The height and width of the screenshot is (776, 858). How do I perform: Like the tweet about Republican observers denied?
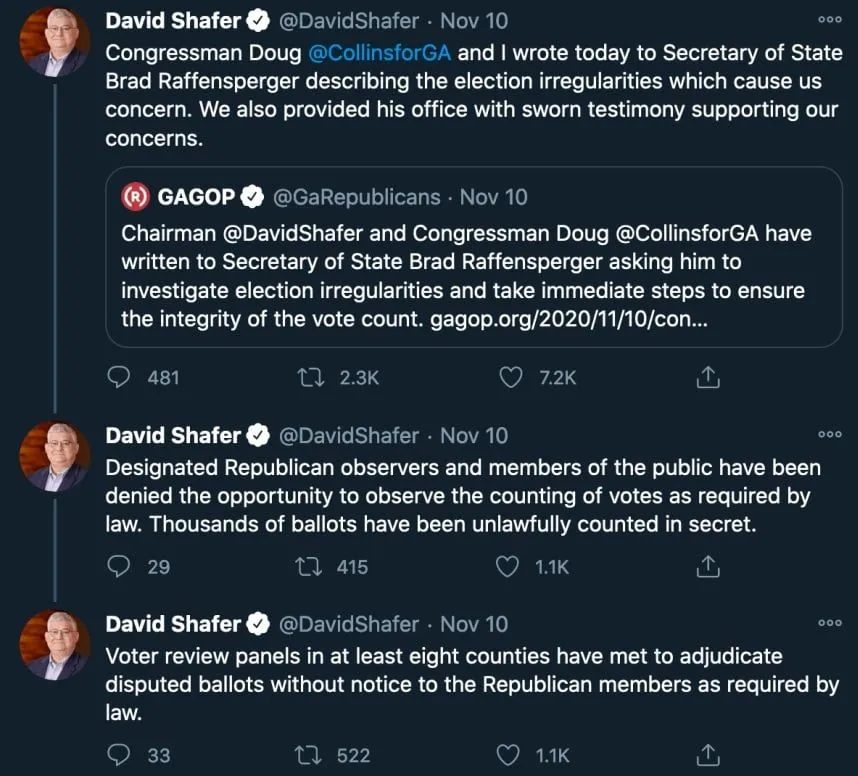pyautogui.click(x=511, y=566)
